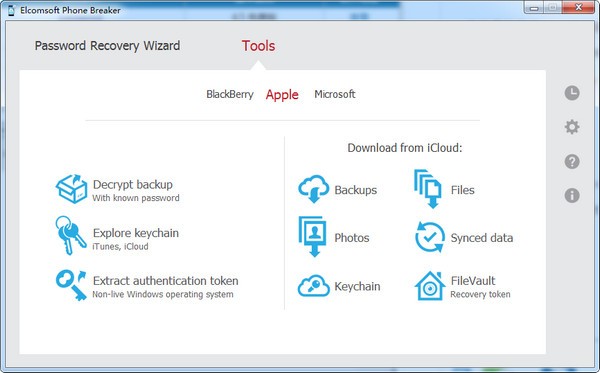Click the iCloud Backups cloud icon
Image resolution: width=600 pixels, height=373 pixels.
[313, 189]
